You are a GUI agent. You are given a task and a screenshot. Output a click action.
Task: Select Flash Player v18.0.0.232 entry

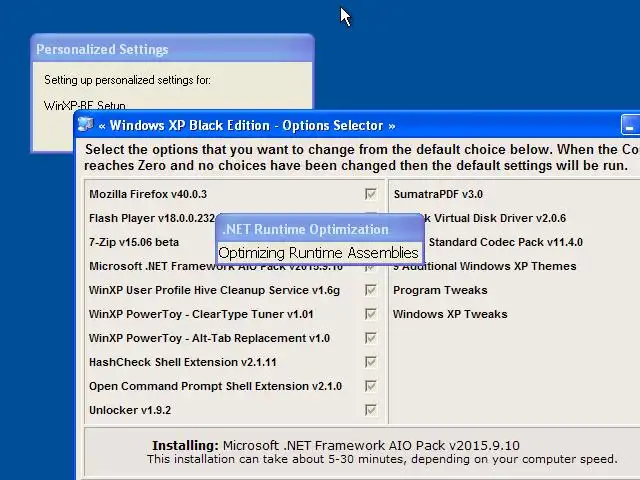point(152,218)
